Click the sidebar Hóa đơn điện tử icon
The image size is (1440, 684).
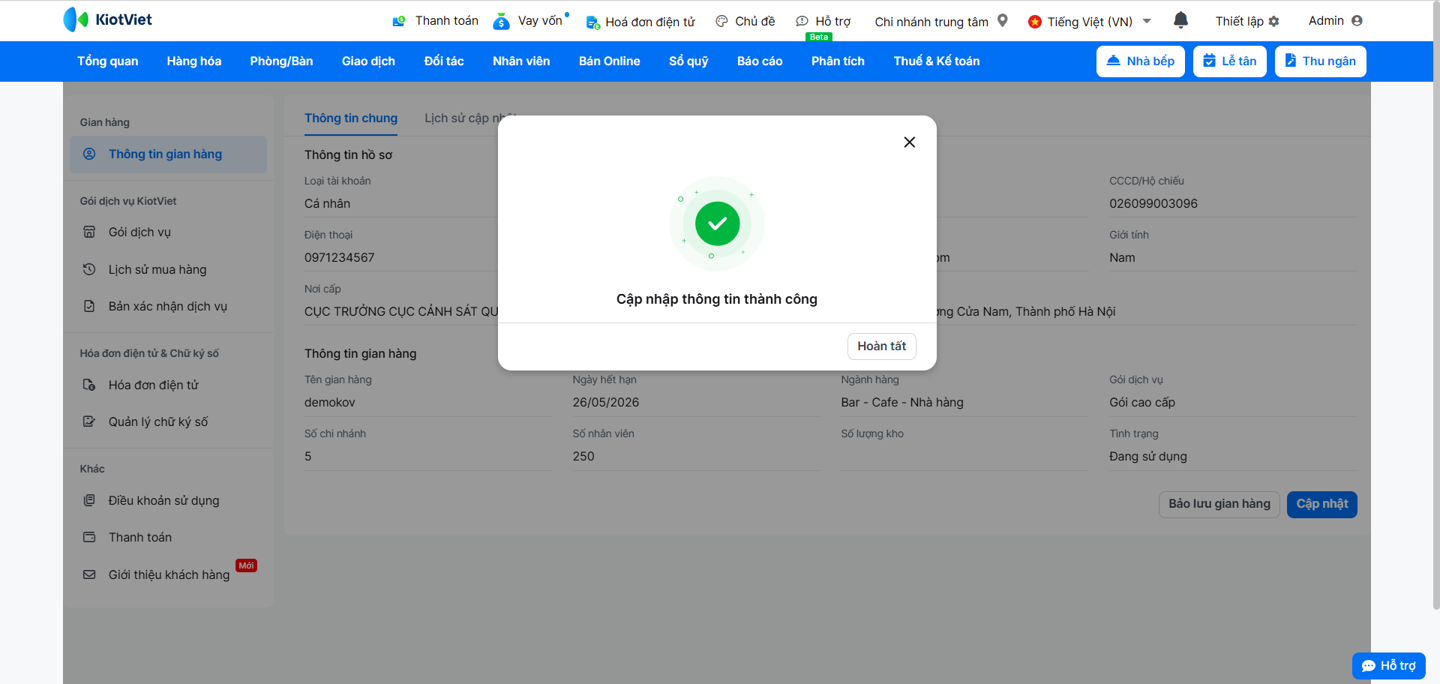[89, 385]
